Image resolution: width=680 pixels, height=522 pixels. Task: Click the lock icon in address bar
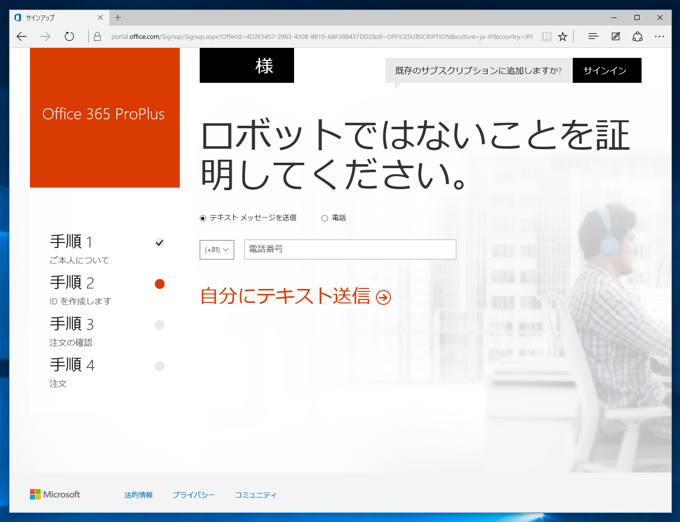(x=98, y=37)
